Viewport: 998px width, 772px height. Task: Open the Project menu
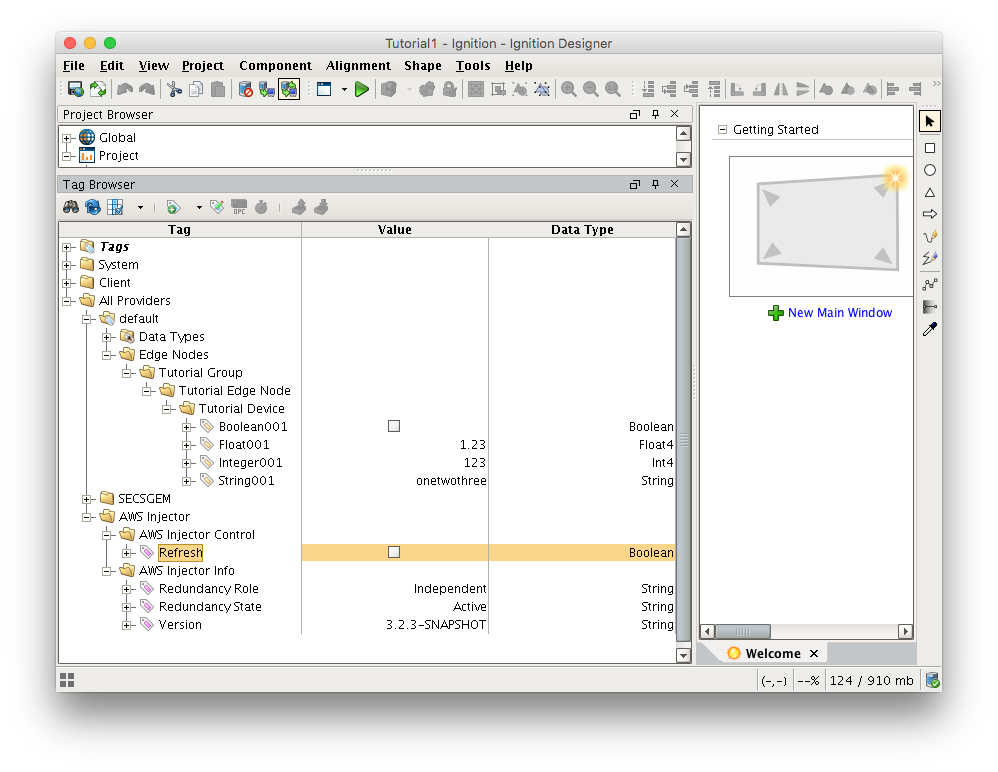coord(202,66)
